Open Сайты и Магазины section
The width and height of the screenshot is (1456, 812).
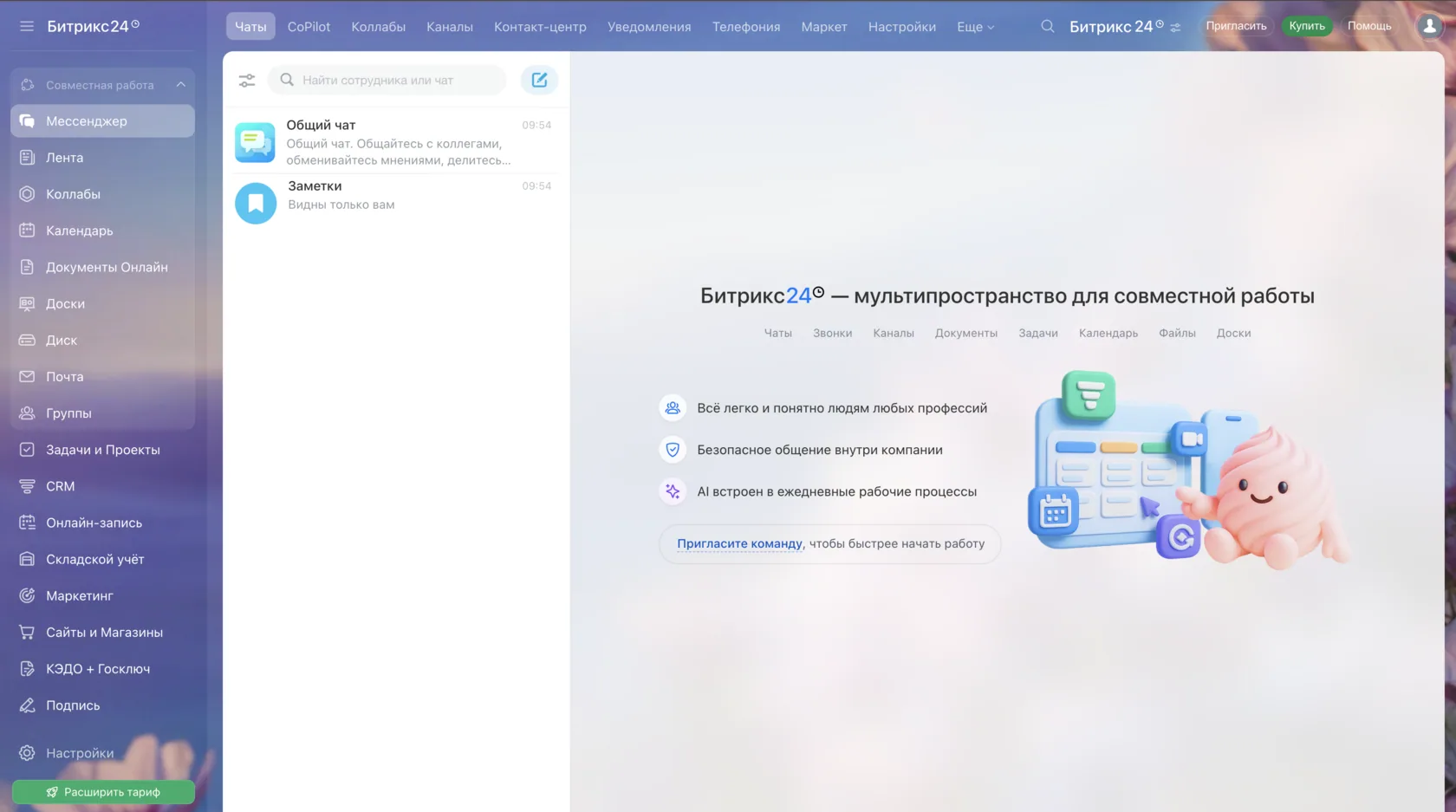point(102,632)
